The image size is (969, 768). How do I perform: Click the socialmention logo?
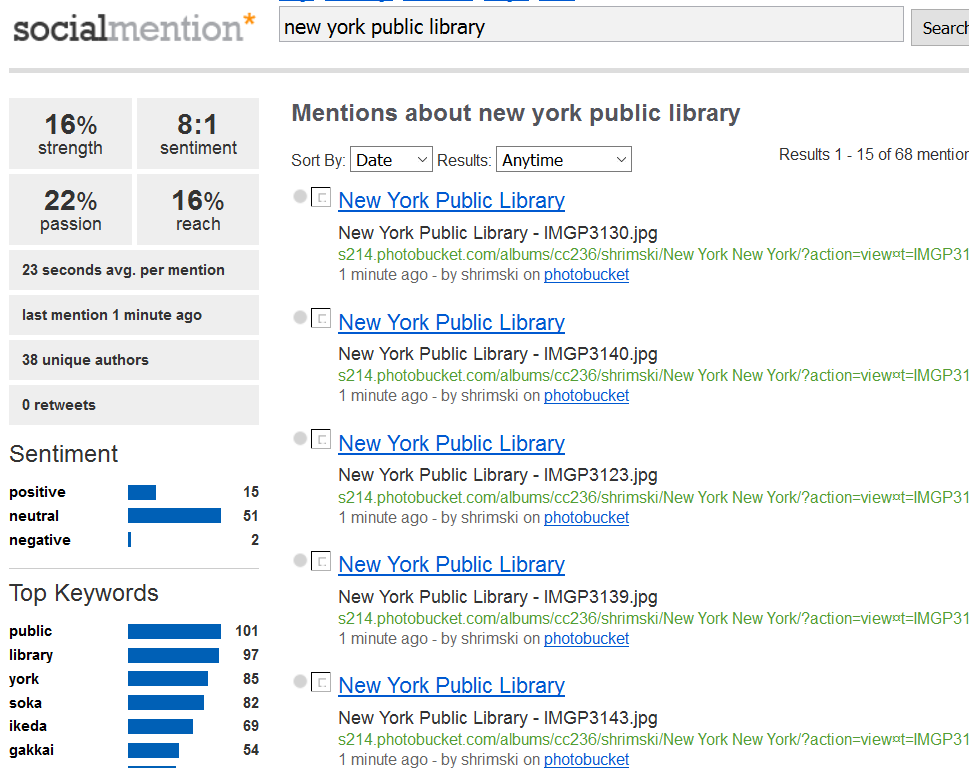(x=134, y=28)
